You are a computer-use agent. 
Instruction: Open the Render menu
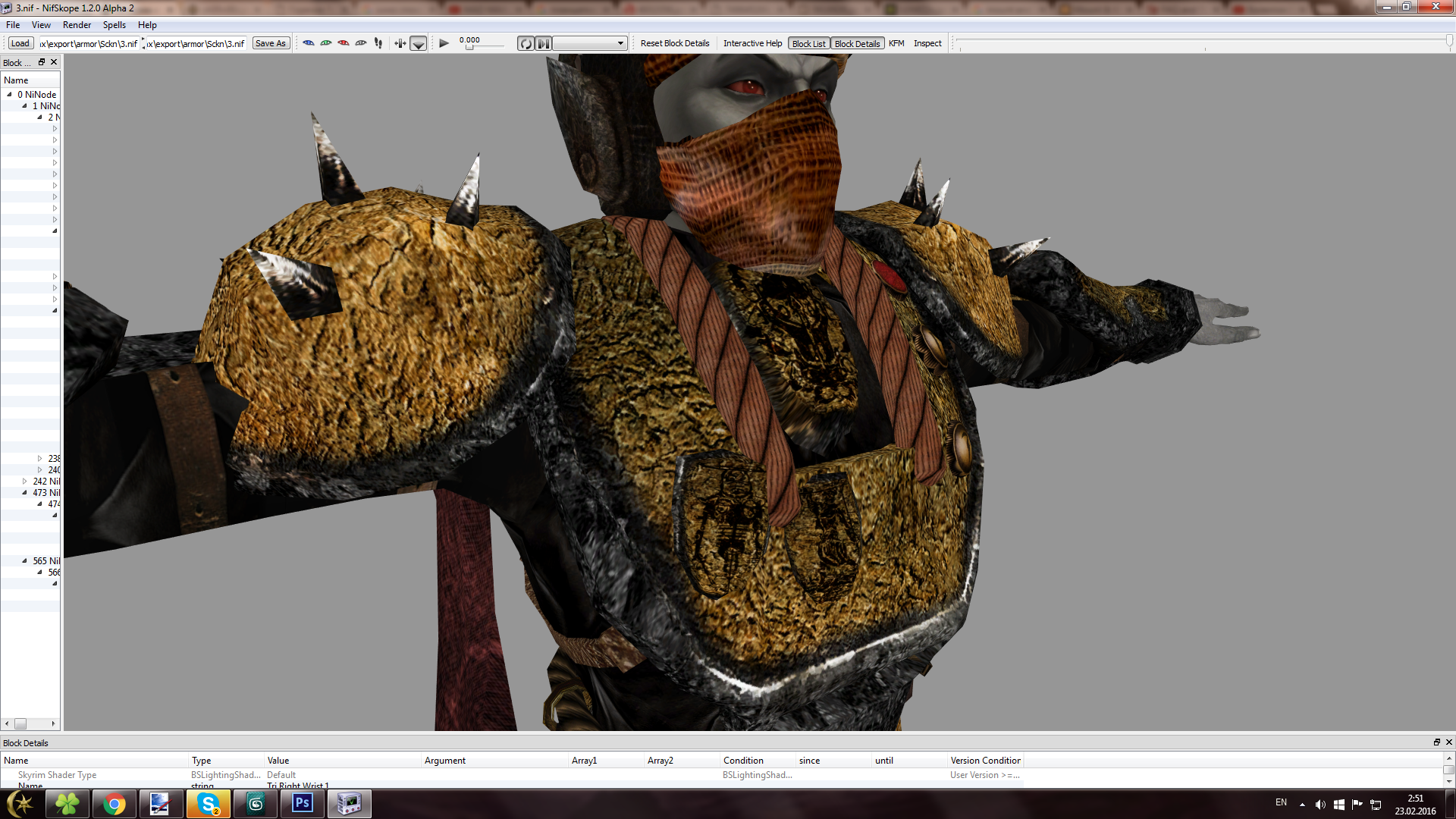(x=77, y=25)
